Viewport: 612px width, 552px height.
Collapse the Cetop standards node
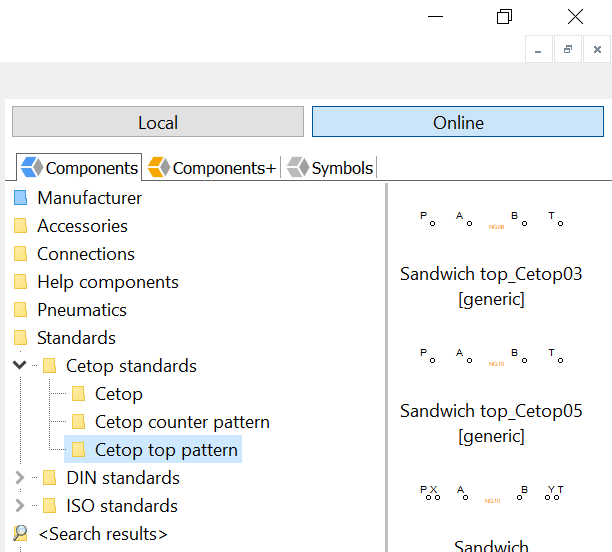[20, 365]
